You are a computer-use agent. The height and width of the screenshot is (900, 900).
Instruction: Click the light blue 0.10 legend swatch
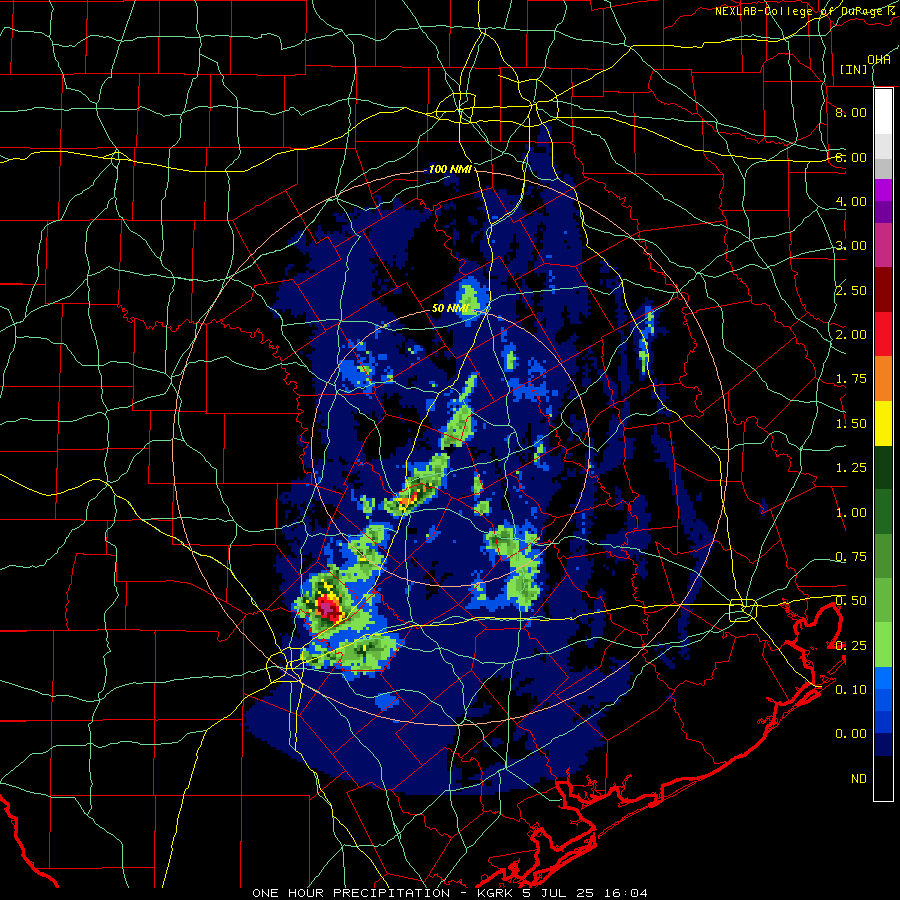tap(883, 678)
